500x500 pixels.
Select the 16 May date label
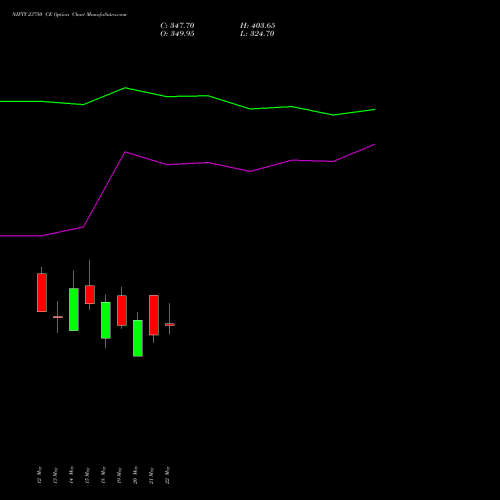pos(103,475)
